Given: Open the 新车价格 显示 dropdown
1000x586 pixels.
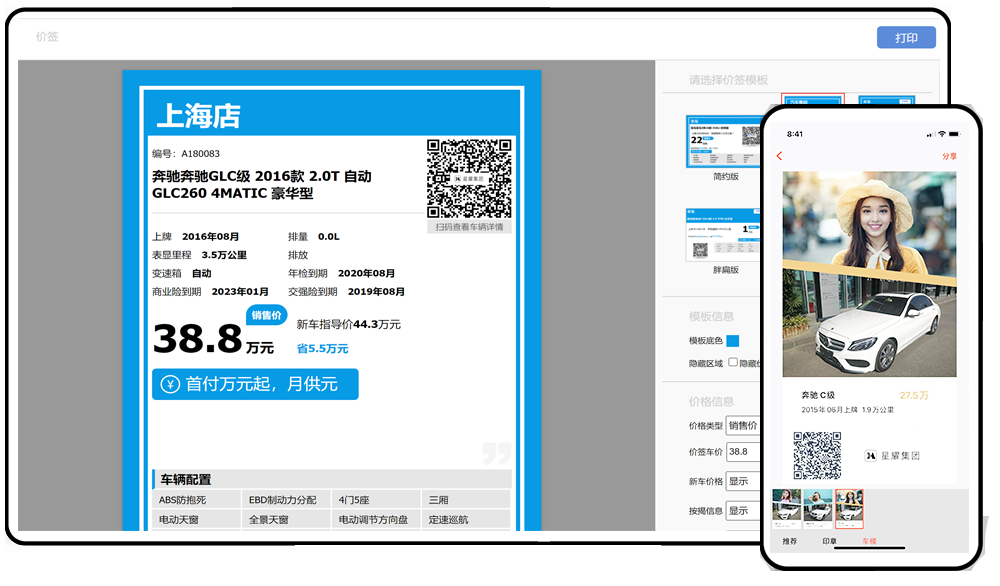Looking at the screenshot, I should [x=744, y=481].
